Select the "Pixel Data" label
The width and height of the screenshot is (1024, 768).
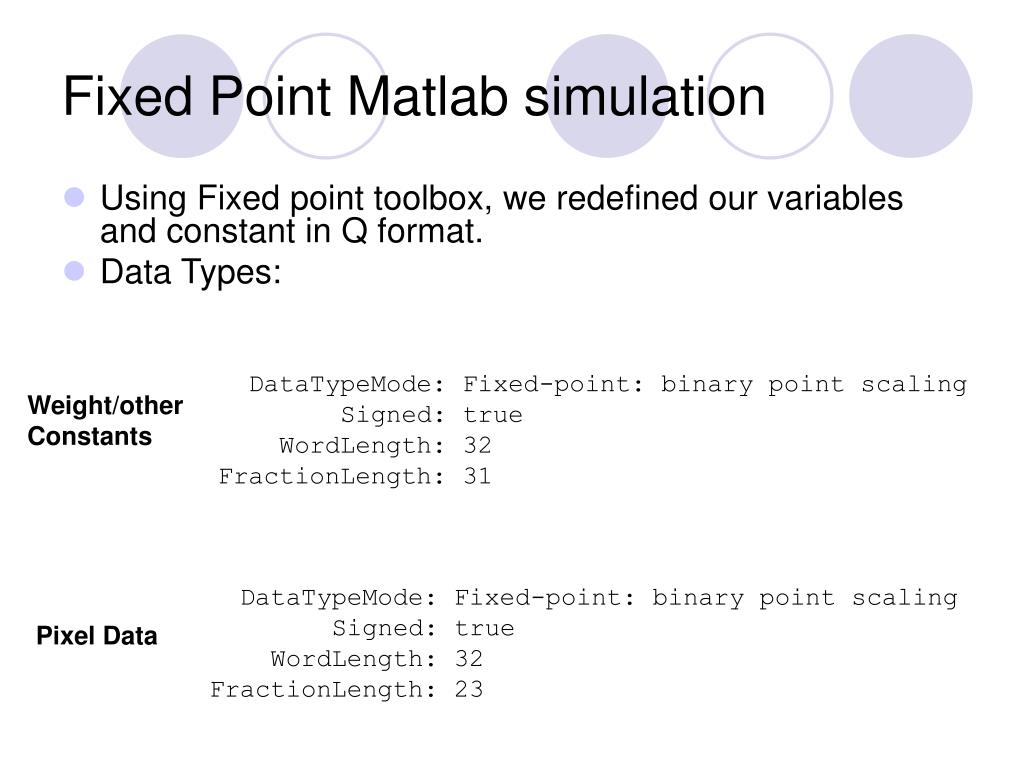[97, 636]
